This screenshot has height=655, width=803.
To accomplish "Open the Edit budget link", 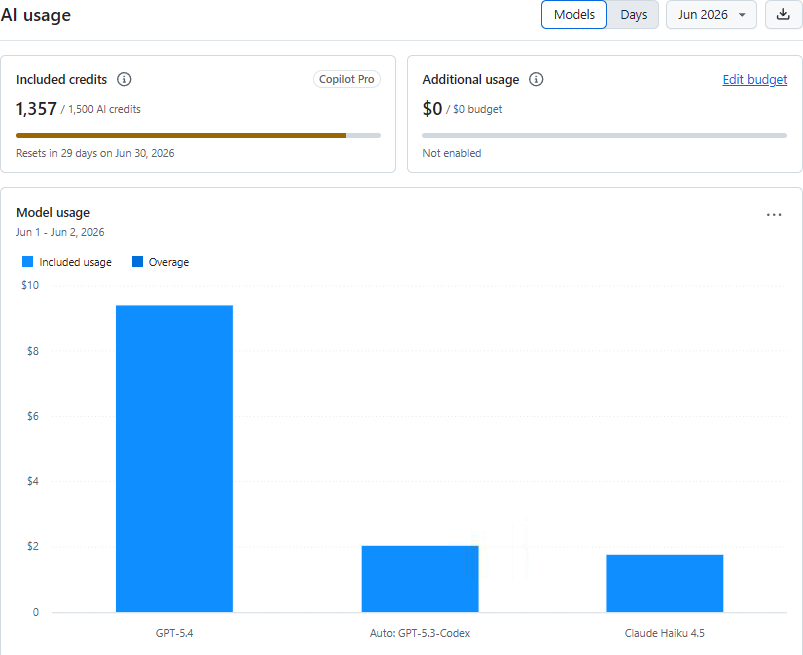I will [755, 79].
